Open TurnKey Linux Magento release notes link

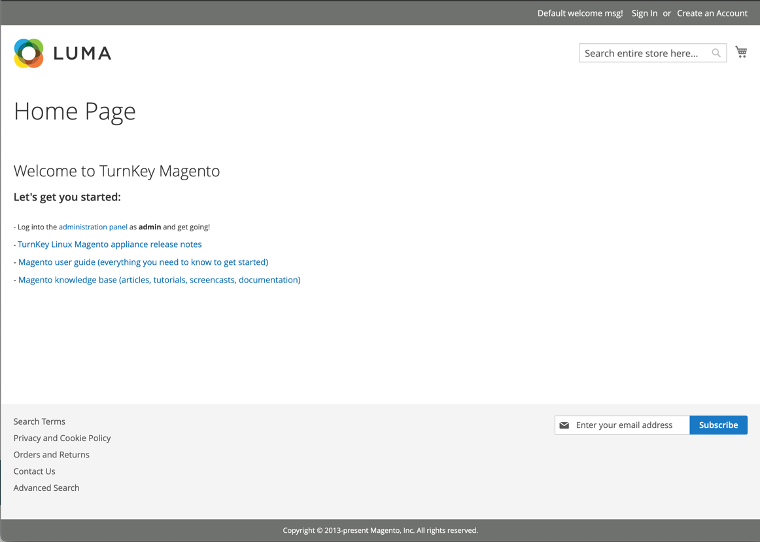110,244
